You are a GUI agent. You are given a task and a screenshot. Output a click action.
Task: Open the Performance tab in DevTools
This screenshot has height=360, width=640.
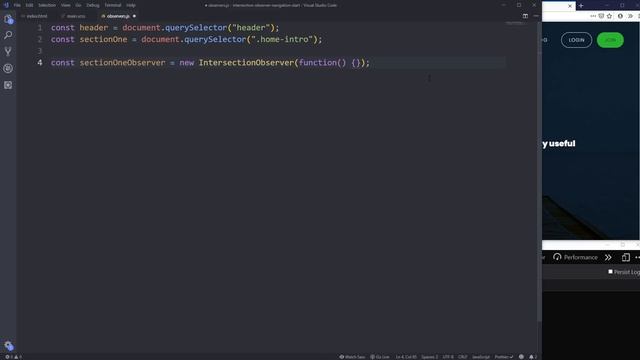tap(575, 257)
